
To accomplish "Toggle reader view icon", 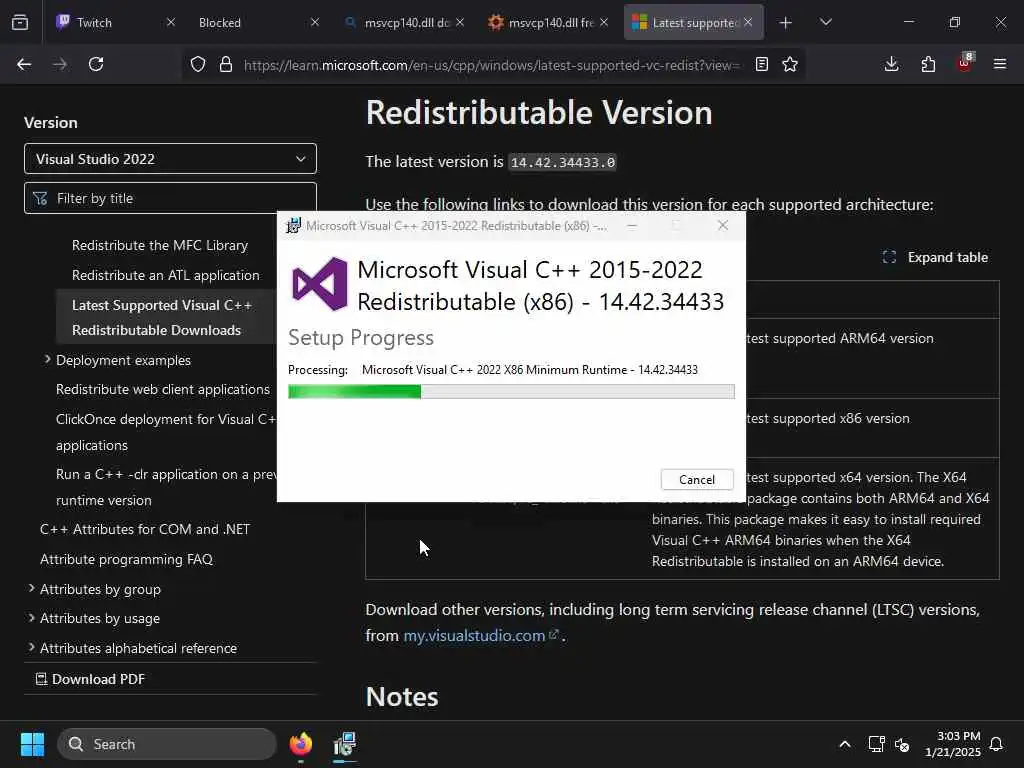I will tap(761, 64).
